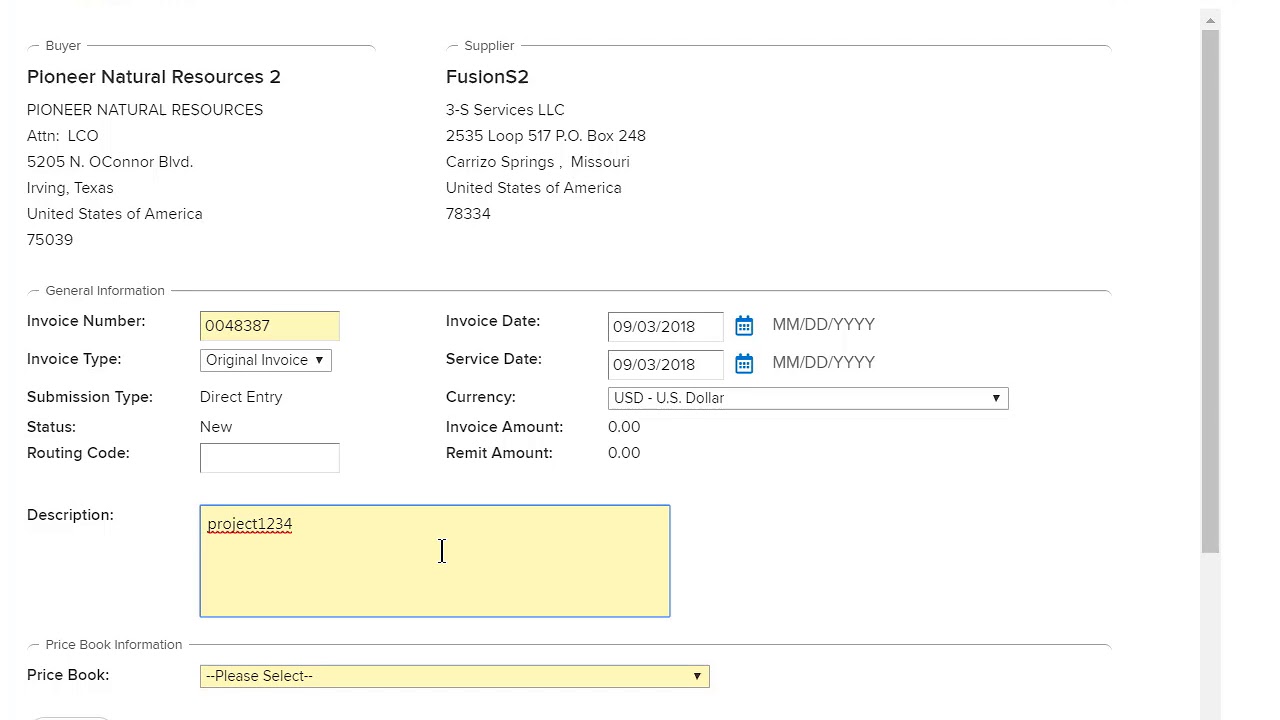Click the empty Routing Code field
Image resolution: width=1280 pixels, height=720 pixels.
[x=270, y=458]
